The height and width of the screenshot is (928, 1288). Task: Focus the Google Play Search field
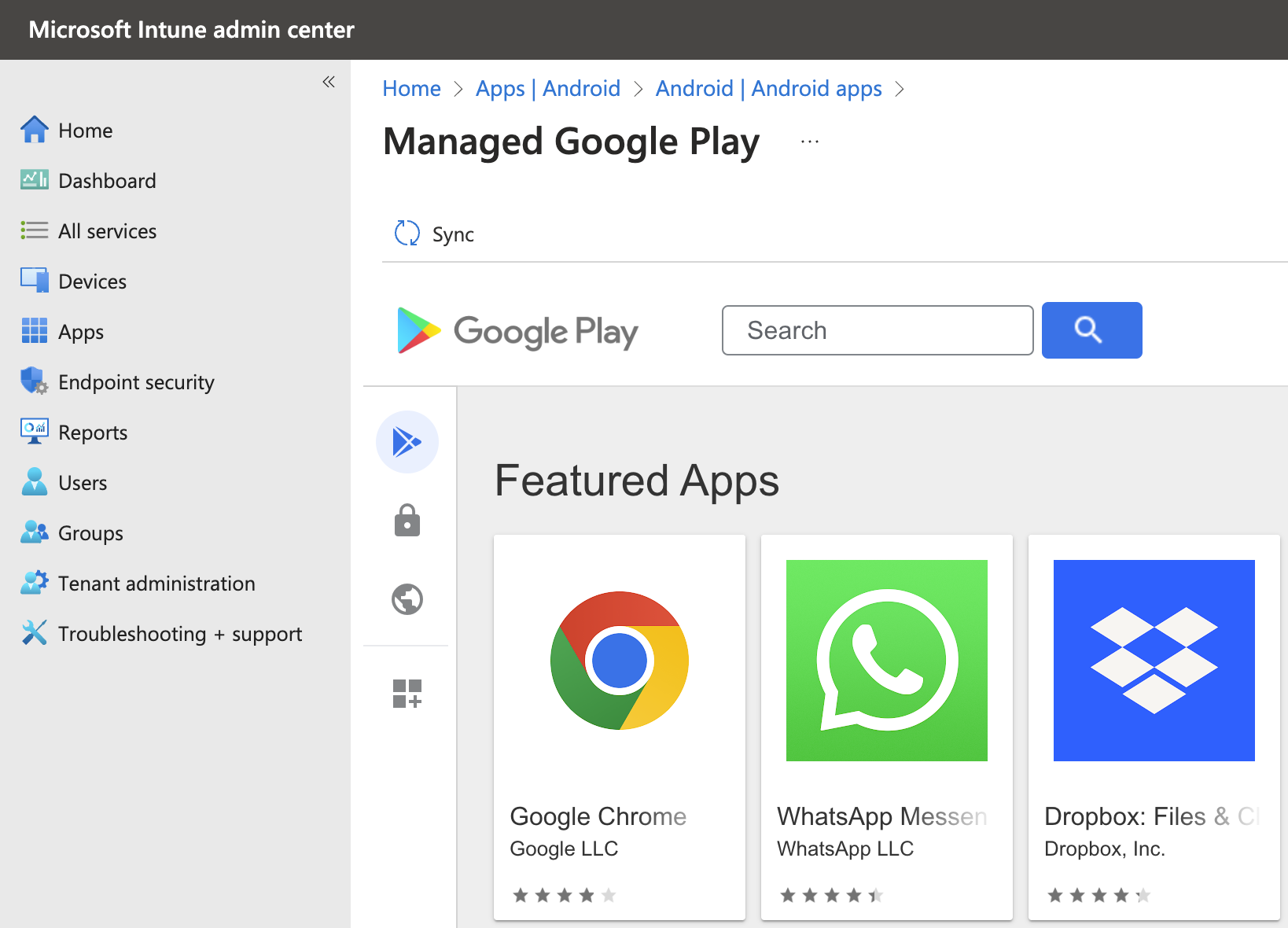[x=878, y=330]
